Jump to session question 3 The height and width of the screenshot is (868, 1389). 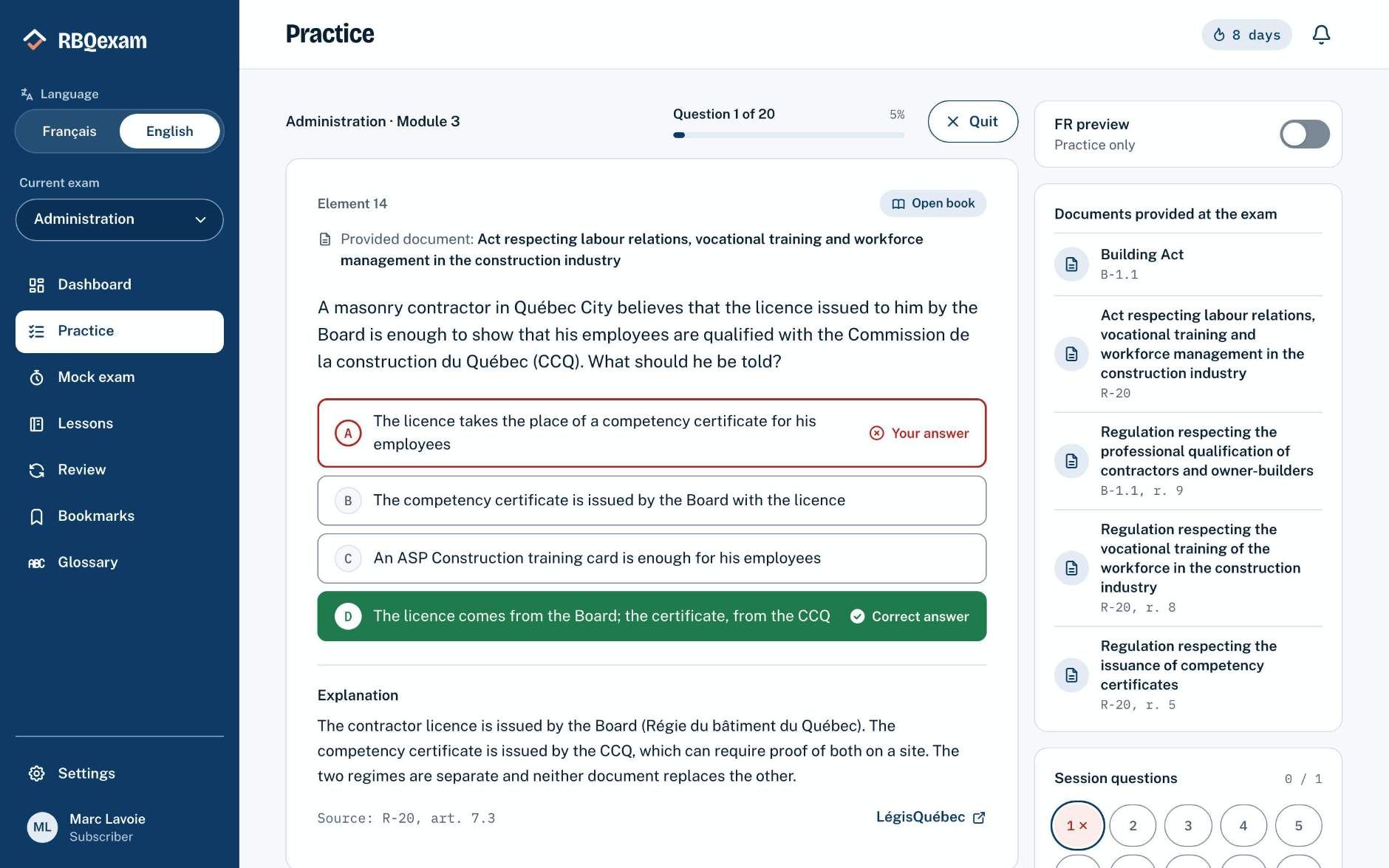(1188, 826)
